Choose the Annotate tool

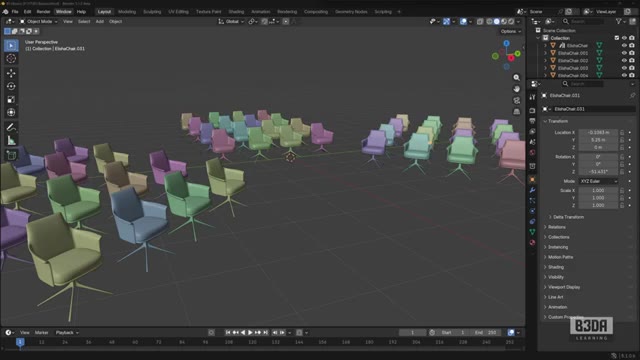[x=11, y=127]
